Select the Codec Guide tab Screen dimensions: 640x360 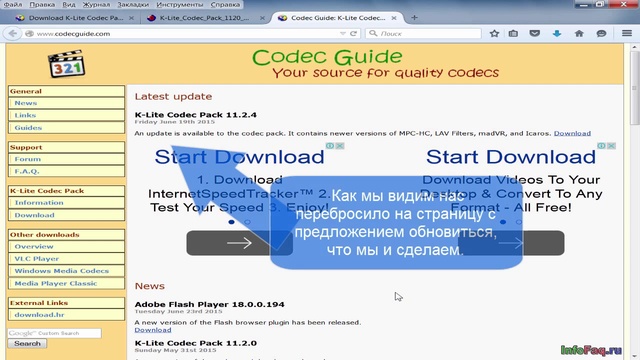(338, 18)
